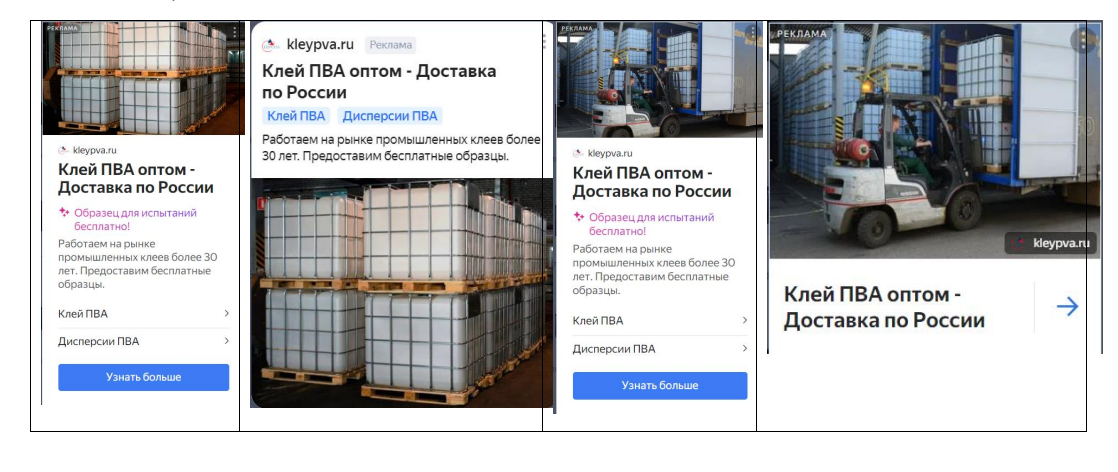Click Узнать больше button under the narrow containers ad
Image resolution: width=1118 pixels, height=472 pixels.
[x=143, y=377]
